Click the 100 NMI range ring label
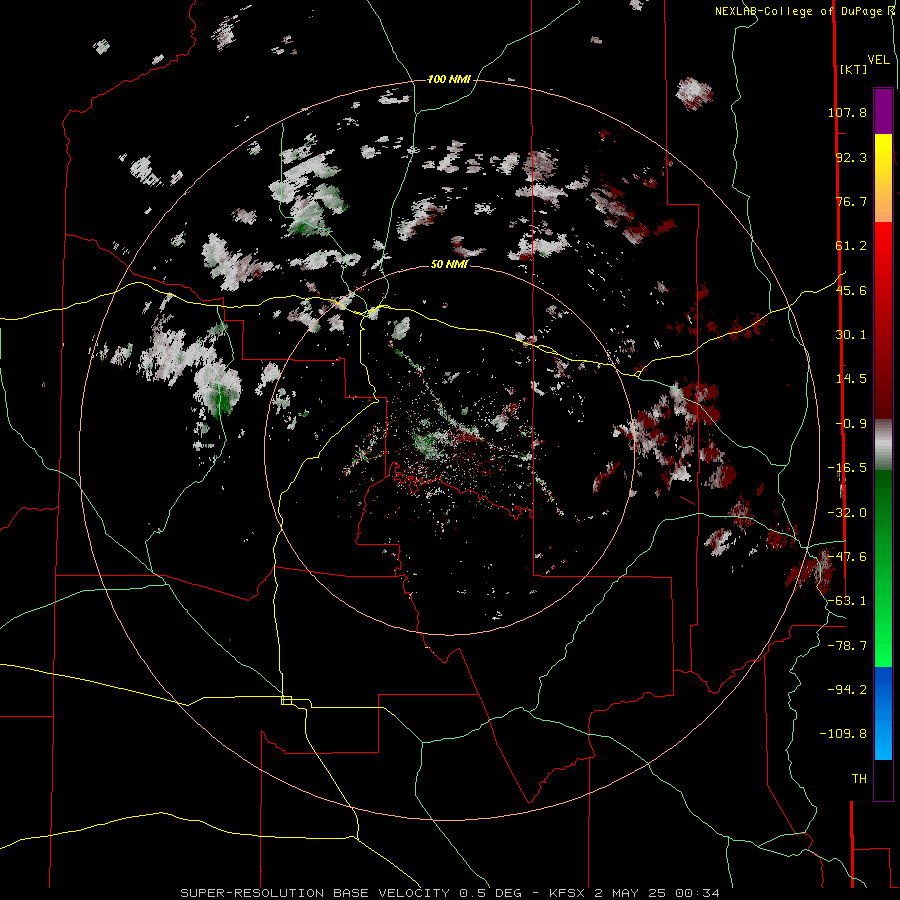Image resolution: width=900 pixels, height=900 pixels. point(449,79)
